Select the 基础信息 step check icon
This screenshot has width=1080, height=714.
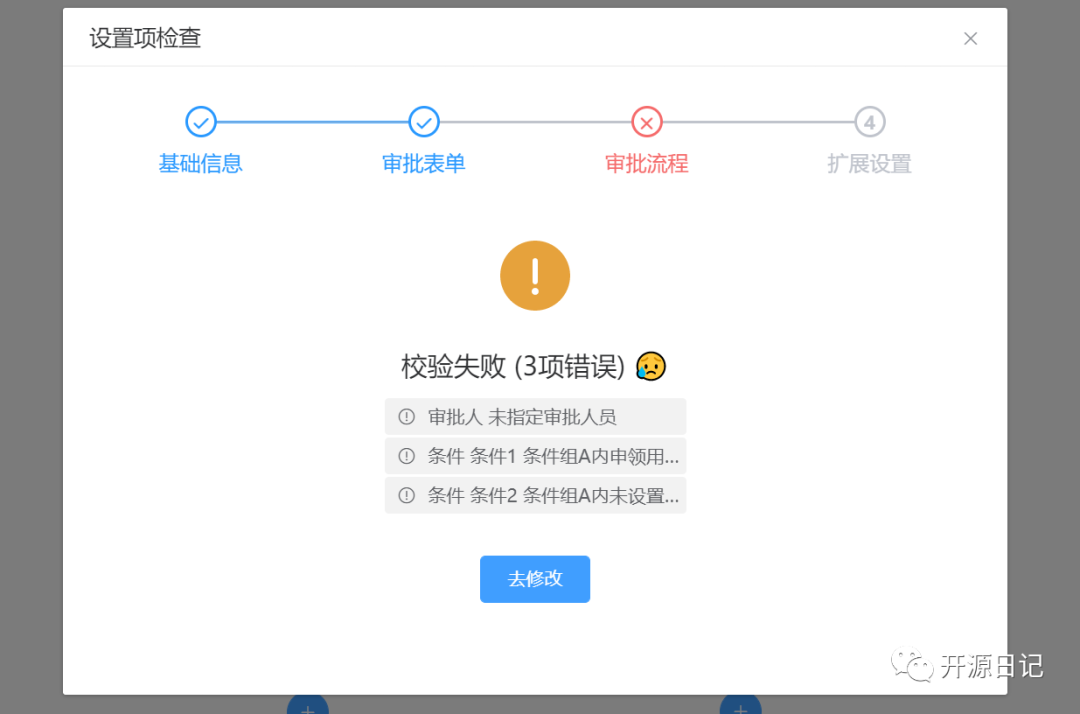pyautogui.click(x=200, y=122)
